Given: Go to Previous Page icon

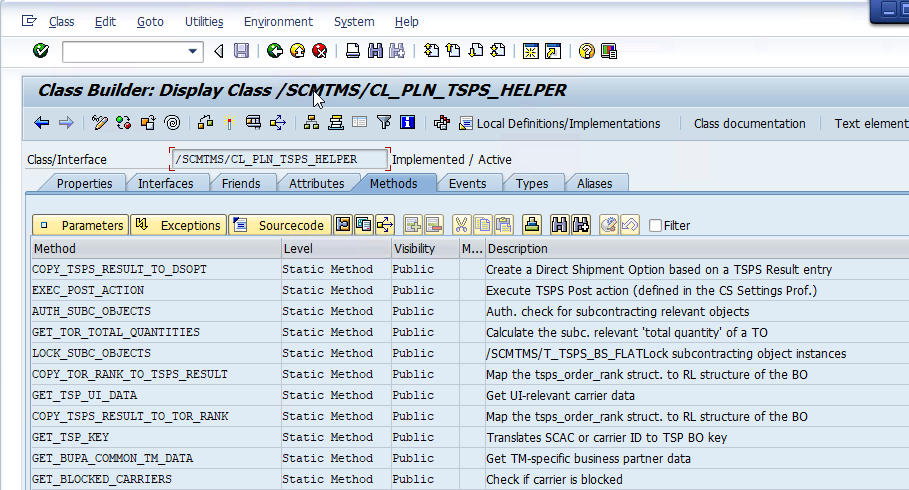Looking at the screenshot, I should click(453, 51).
